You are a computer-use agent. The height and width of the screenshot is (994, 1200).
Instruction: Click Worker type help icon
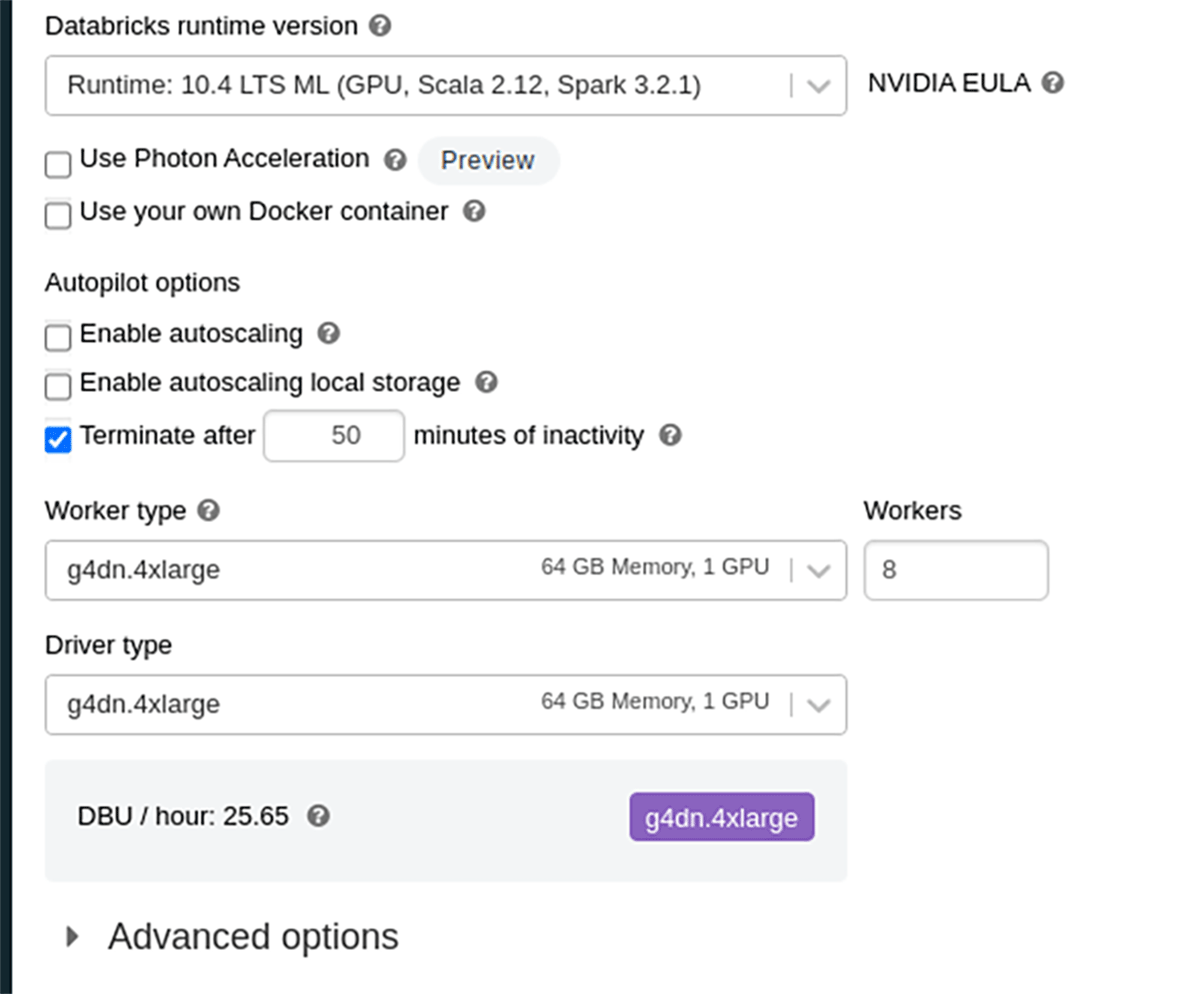point(208,511)
